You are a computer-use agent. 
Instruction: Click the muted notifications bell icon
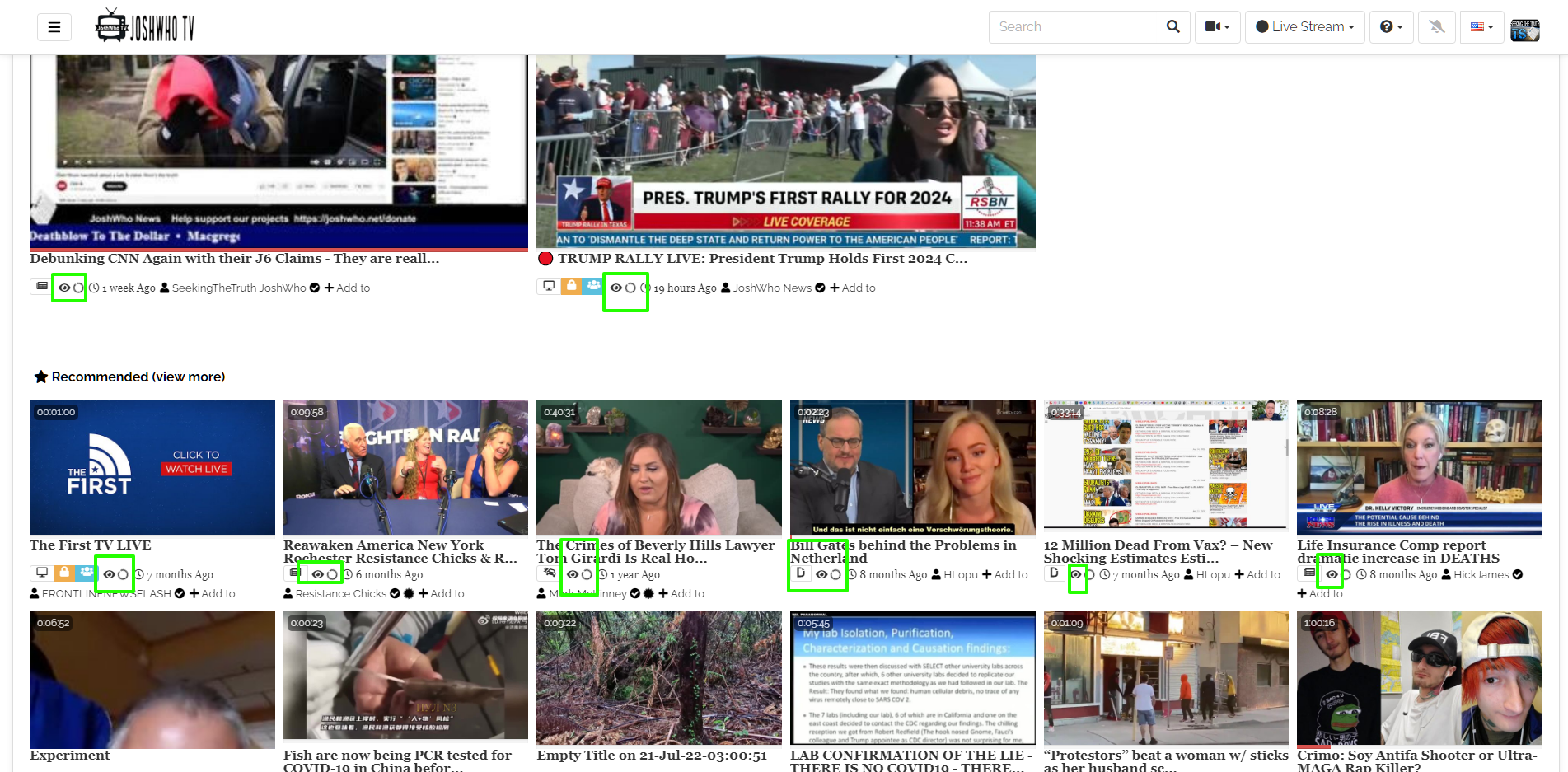[1436, 26]
